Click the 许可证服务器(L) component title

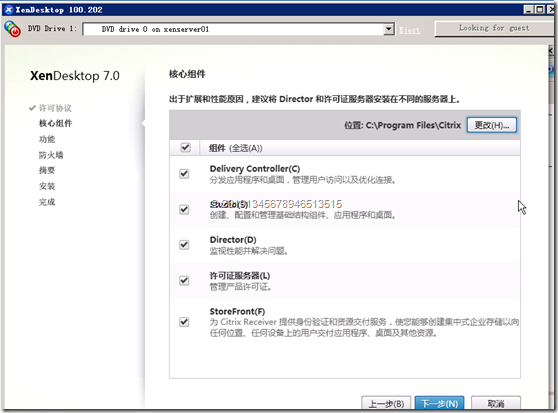point(240,276)
